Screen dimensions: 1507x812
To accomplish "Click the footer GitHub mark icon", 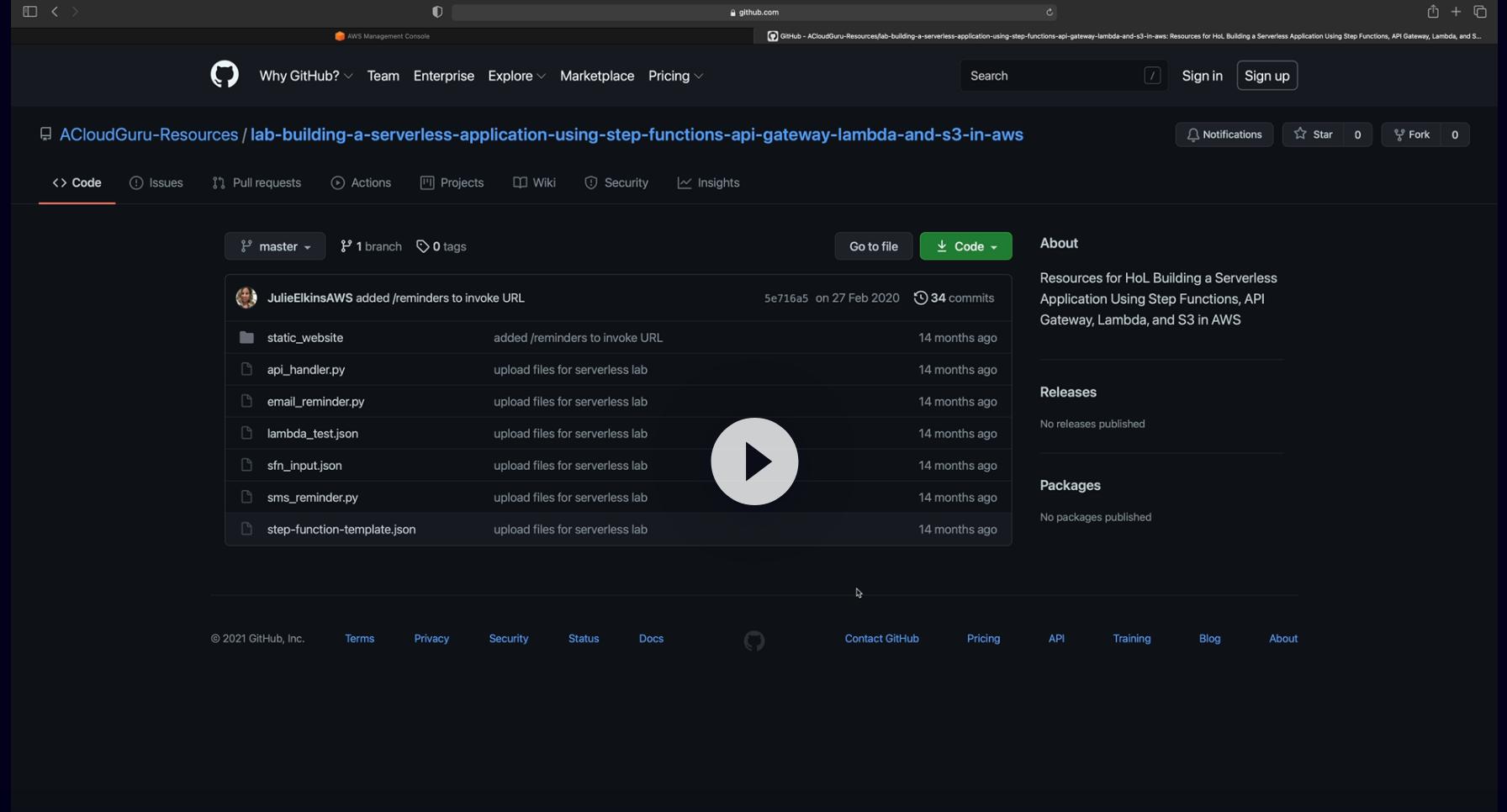I will pos(754,641).
